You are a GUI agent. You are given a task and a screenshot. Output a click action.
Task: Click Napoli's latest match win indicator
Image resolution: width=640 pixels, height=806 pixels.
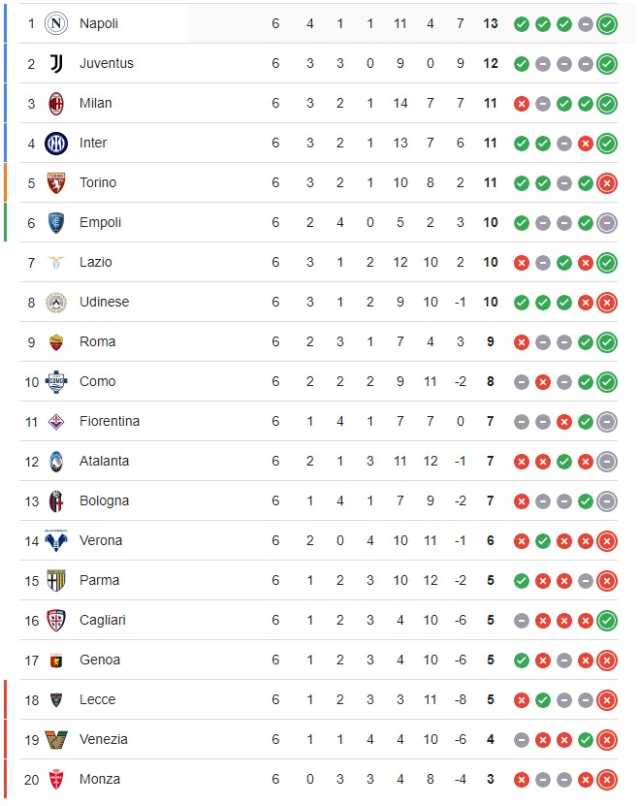(x=607, y=24)
